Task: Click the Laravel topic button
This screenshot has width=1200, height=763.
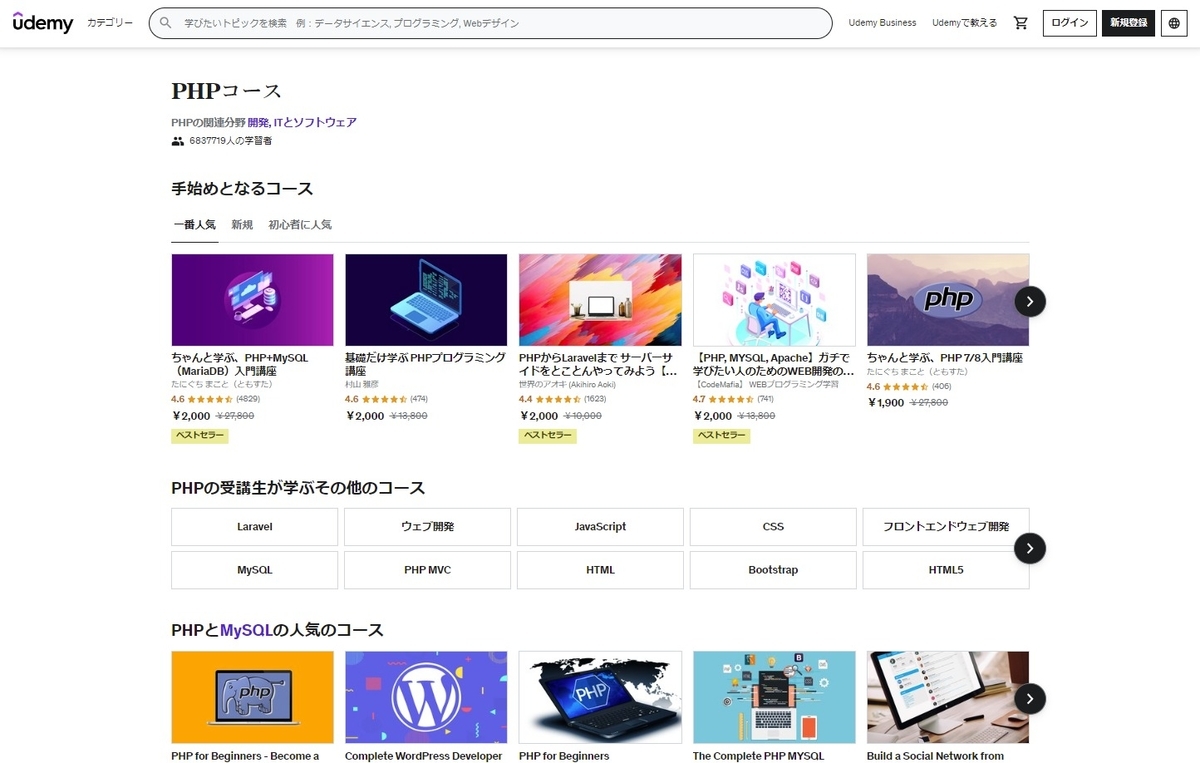Action: (x=254, y=526)
